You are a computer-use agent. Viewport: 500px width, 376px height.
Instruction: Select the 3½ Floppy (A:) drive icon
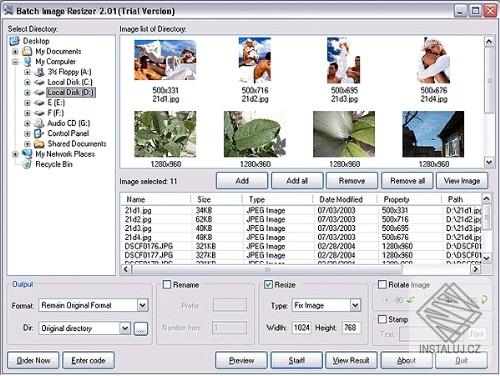(x=39, y=72)
